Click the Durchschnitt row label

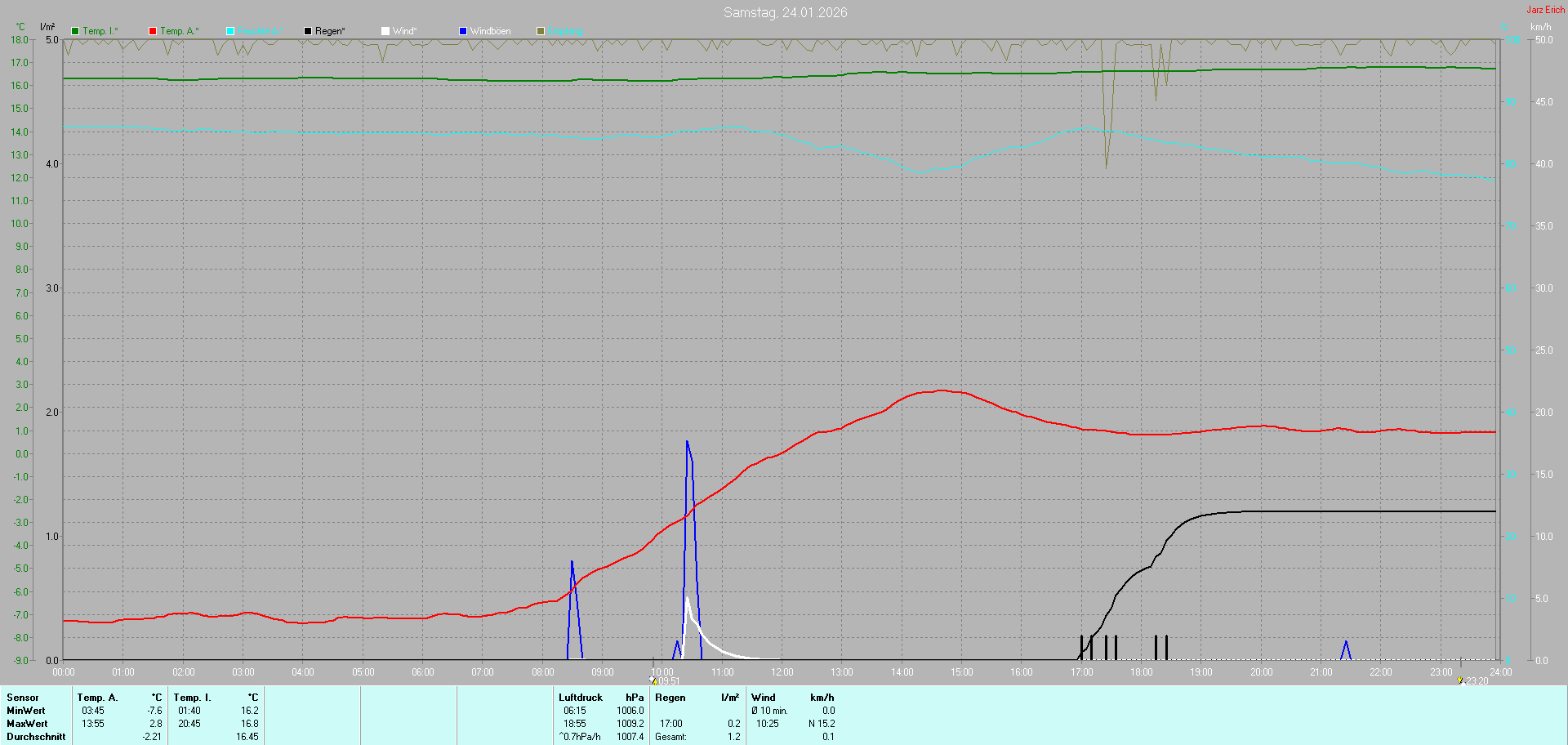pos(36,737)
